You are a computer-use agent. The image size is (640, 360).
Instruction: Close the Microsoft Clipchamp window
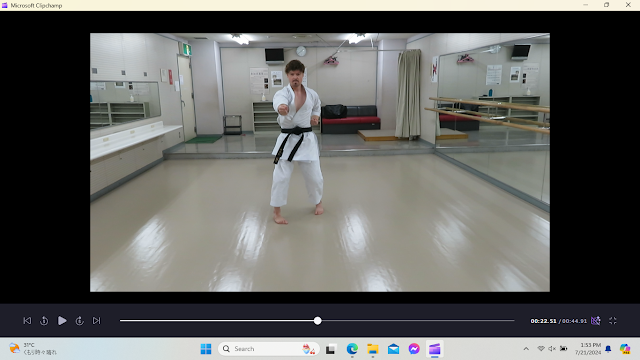pyautogui.click(x=628, y=5)
